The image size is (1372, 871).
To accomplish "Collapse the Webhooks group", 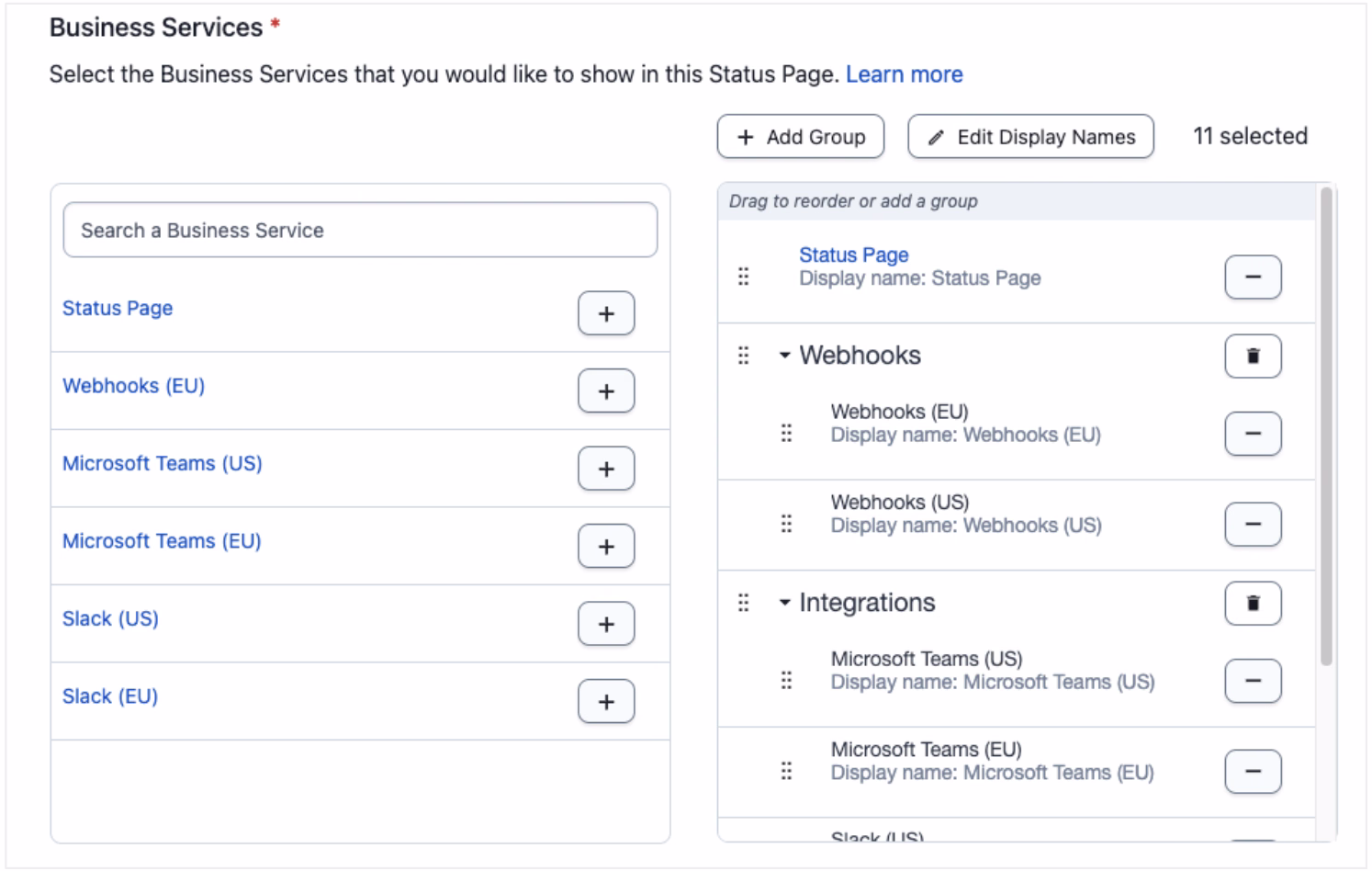I will point(784,356).
